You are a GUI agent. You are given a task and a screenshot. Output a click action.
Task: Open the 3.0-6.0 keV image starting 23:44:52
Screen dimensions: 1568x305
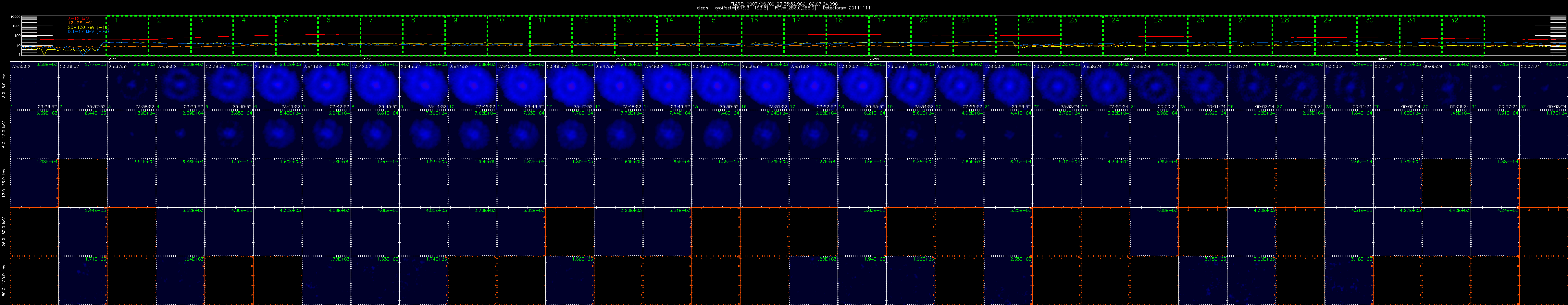472,86
